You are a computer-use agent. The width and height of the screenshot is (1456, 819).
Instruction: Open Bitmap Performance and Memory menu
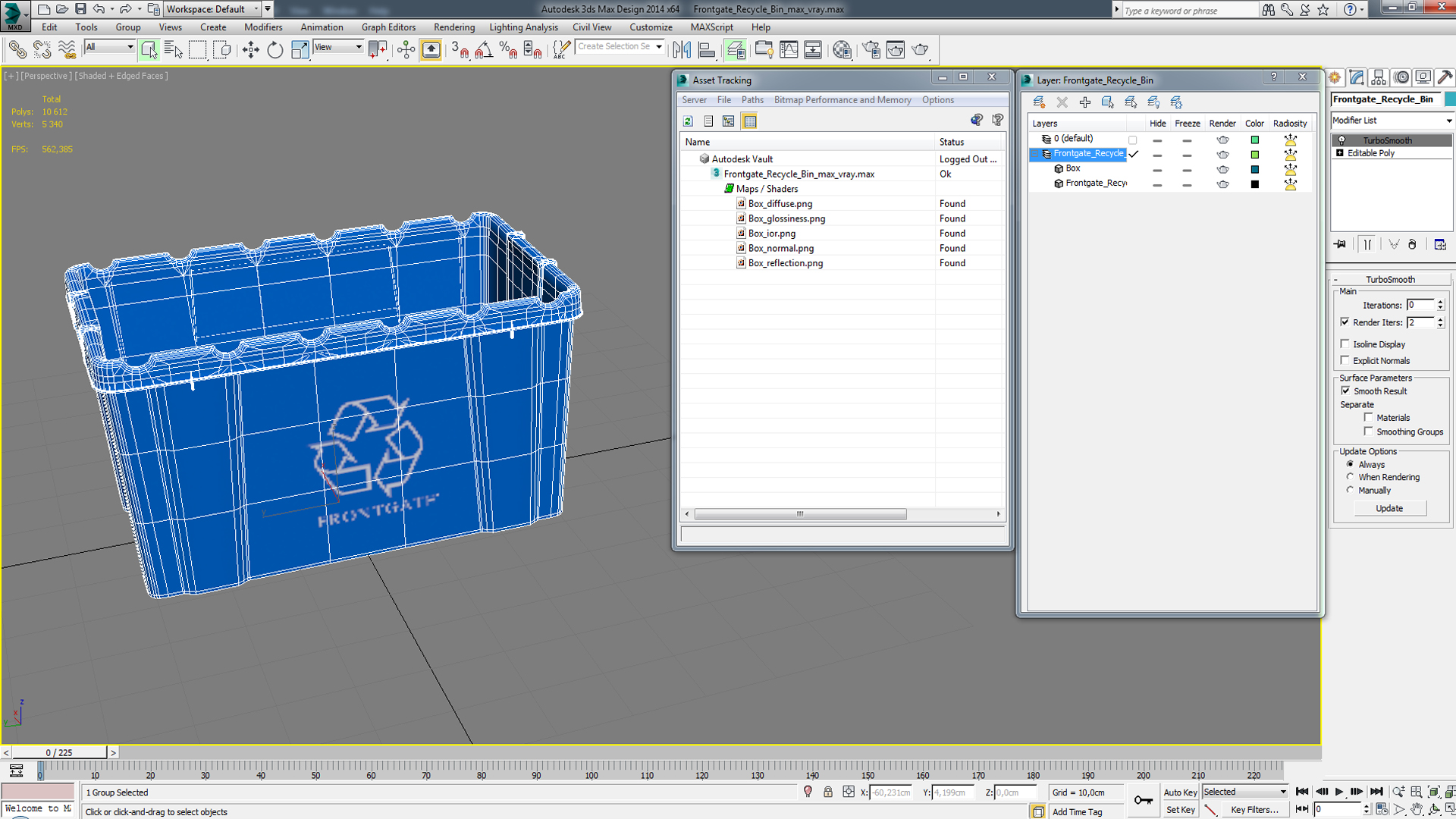(x=843, y=100)
